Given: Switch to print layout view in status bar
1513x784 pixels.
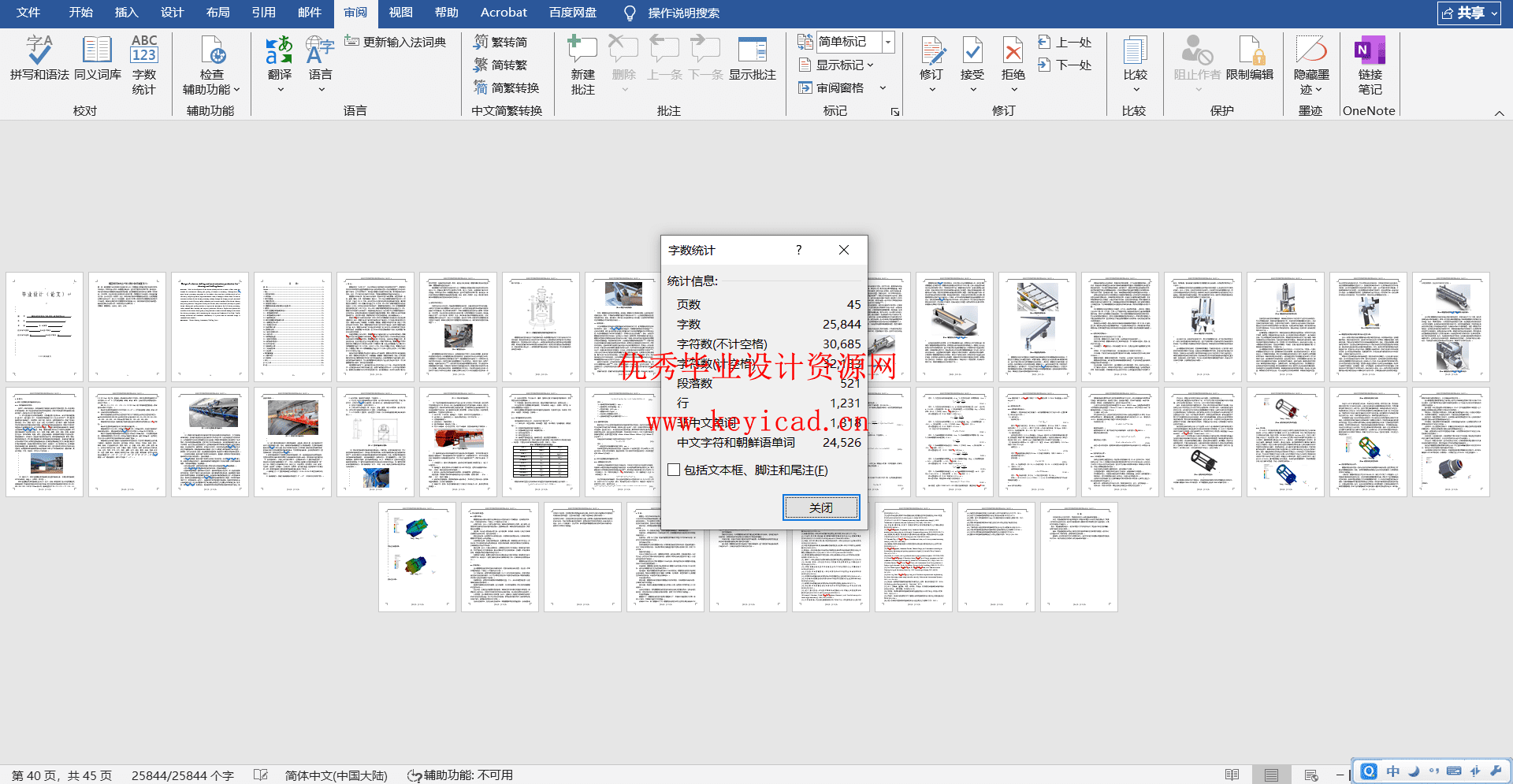Looking at the screenshot, I should 1271,775.
